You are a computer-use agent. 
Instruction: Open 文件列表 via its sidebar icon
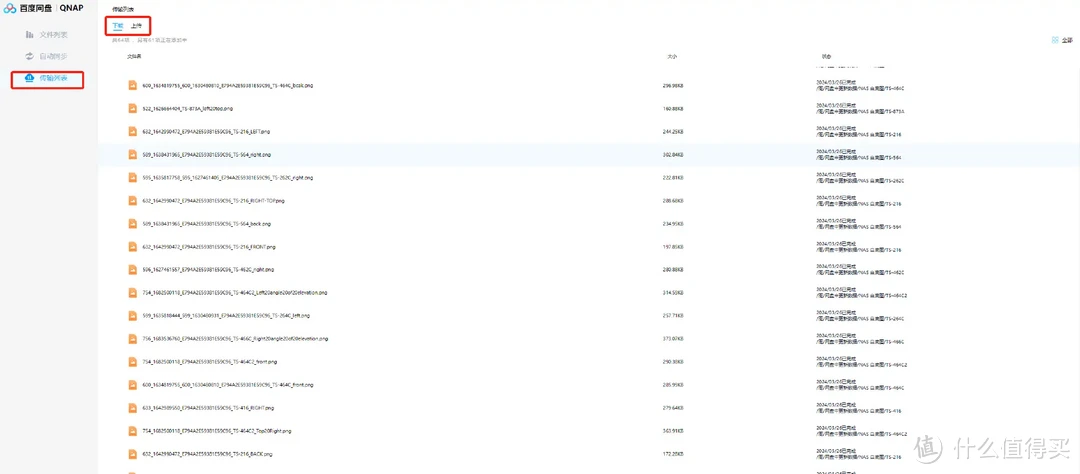[30, 34]
